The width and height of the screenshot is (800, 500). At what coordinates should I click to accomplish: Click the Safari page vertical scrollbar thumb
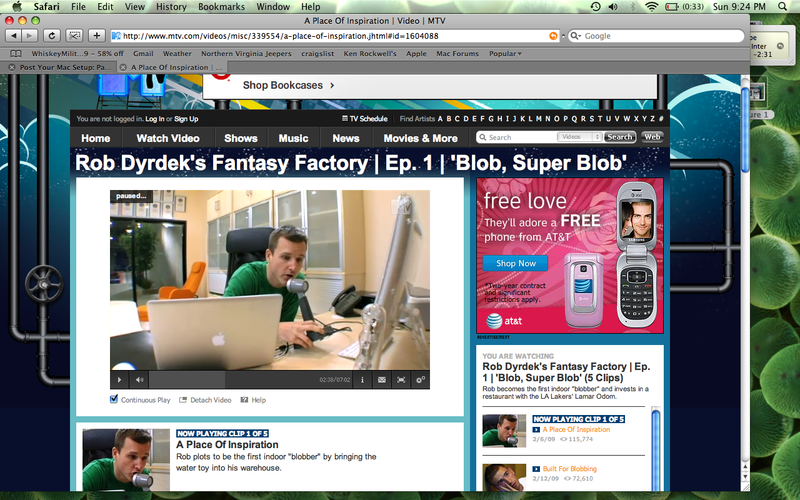point(745,130)
